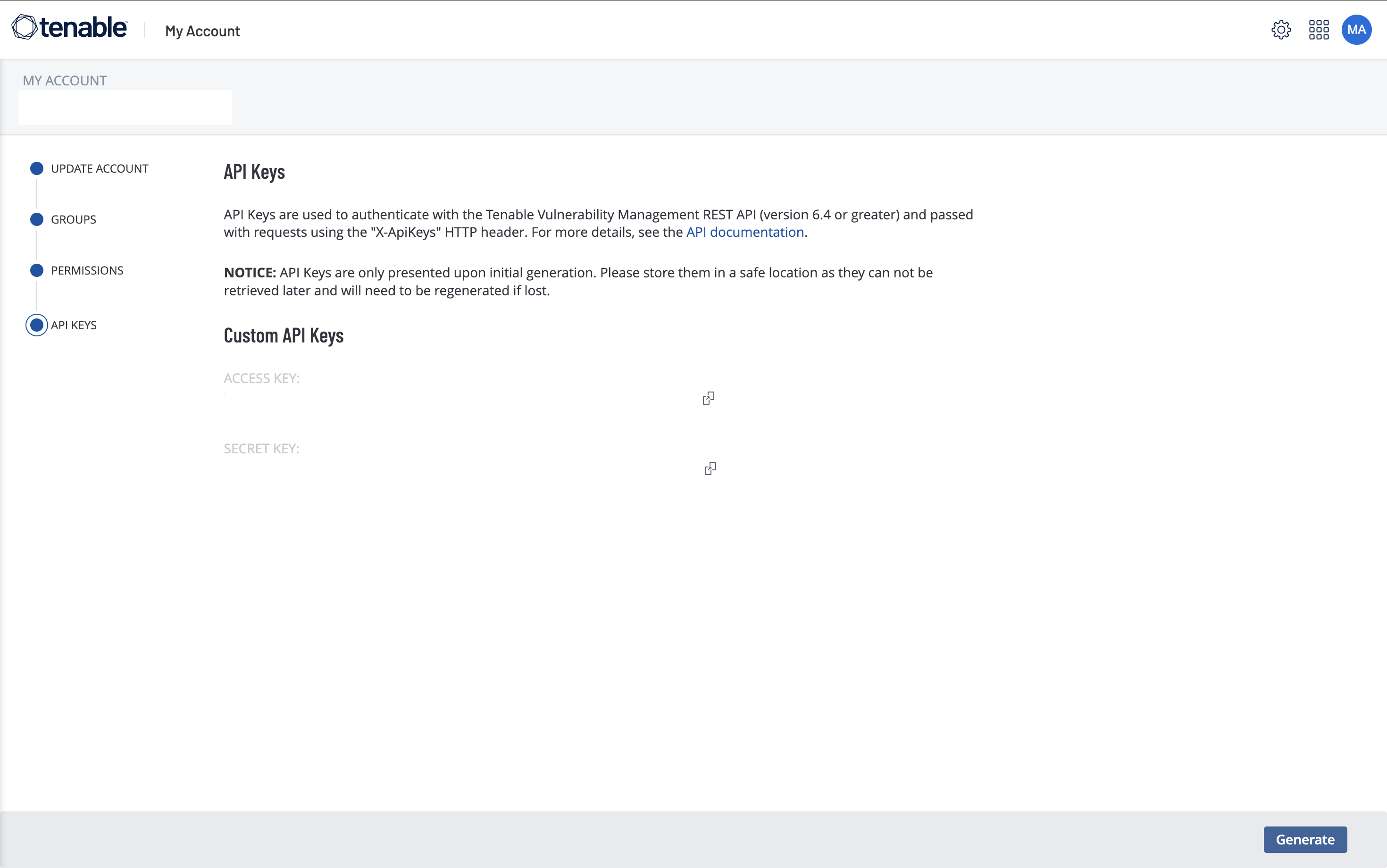Viewport: 1387px width, 868px height.
Task: Copy the secret key
Action: [x=710, y=468]
